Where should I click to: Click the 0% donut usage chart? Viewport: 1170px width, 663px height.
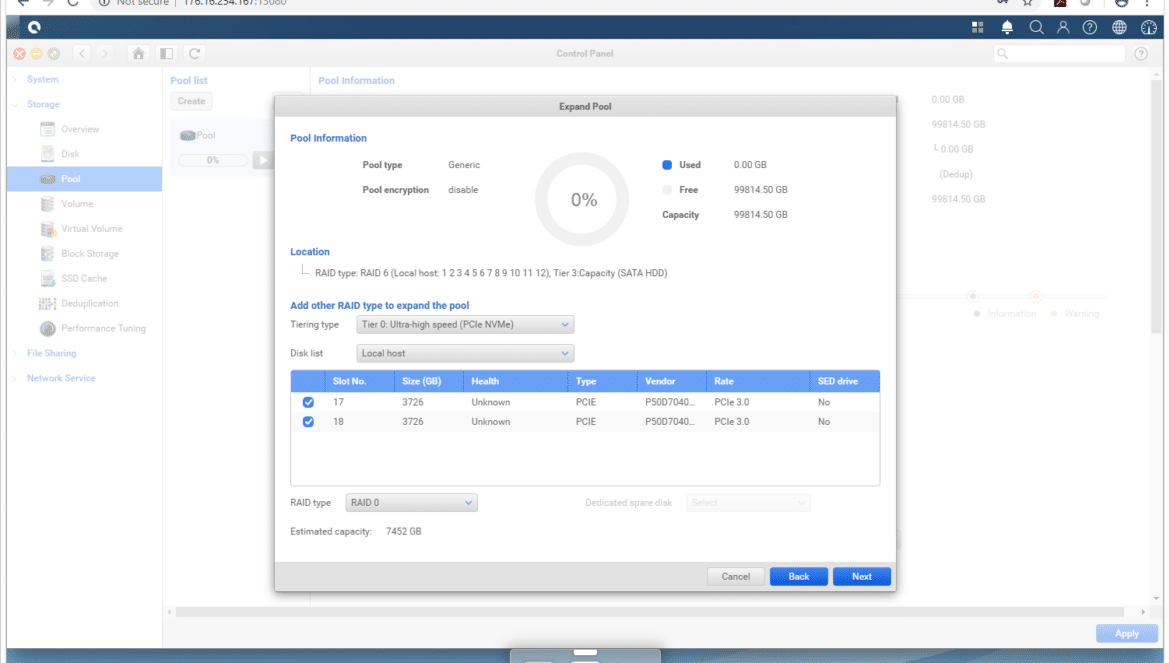583,200
